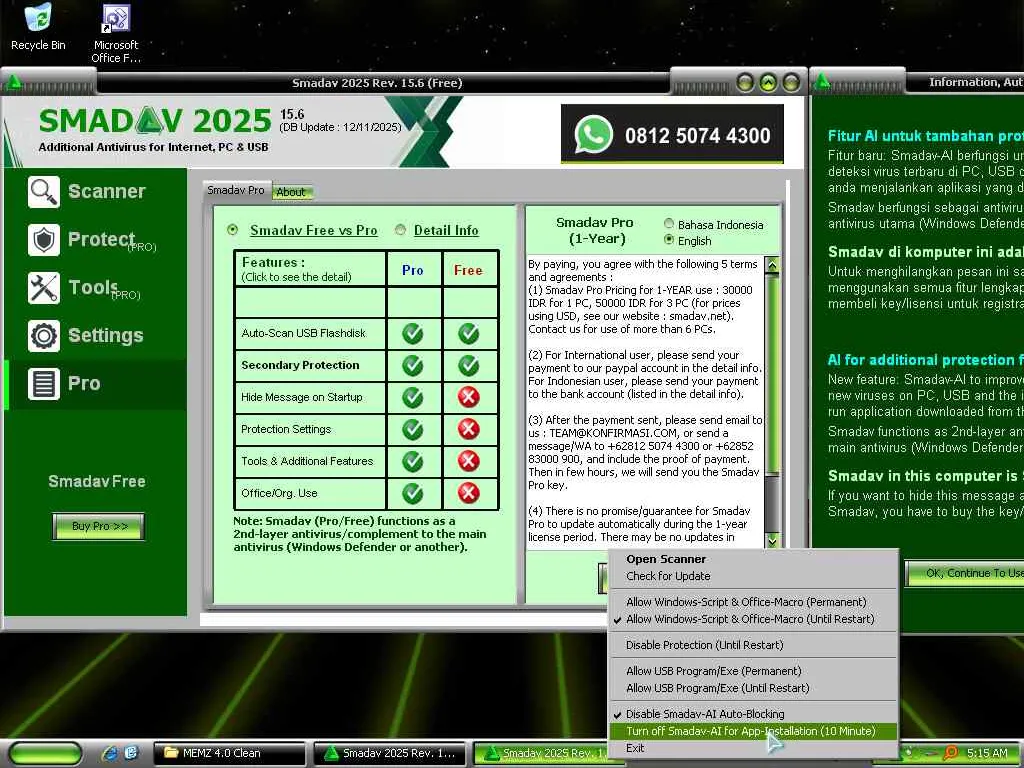Click the terms scrollbar thumb

pyautogui.click(x=773, y=374)
